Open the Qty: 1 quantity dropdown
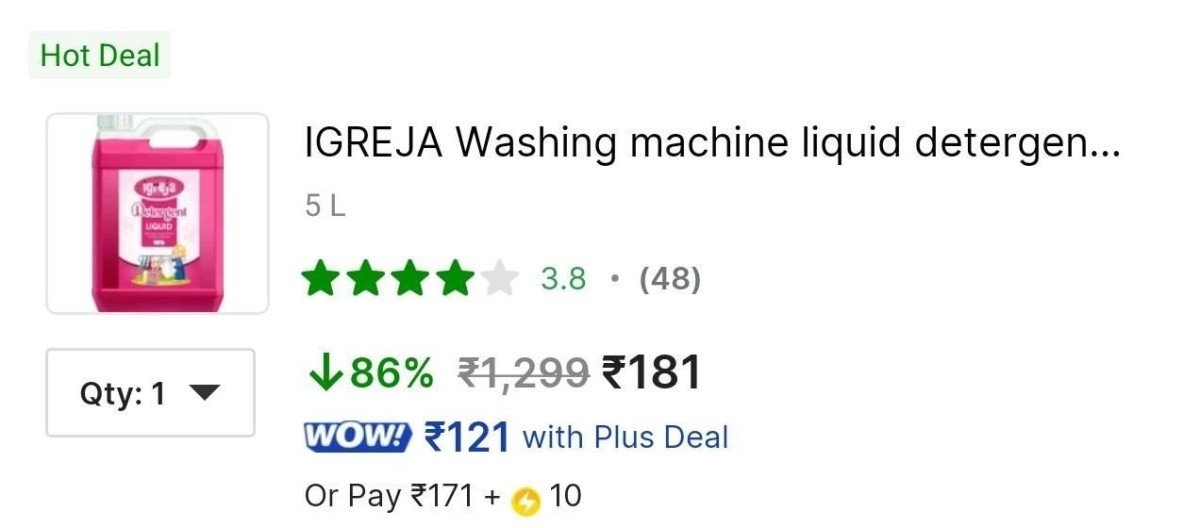Screen dimensions: 1200x528 tap(151, 393)
